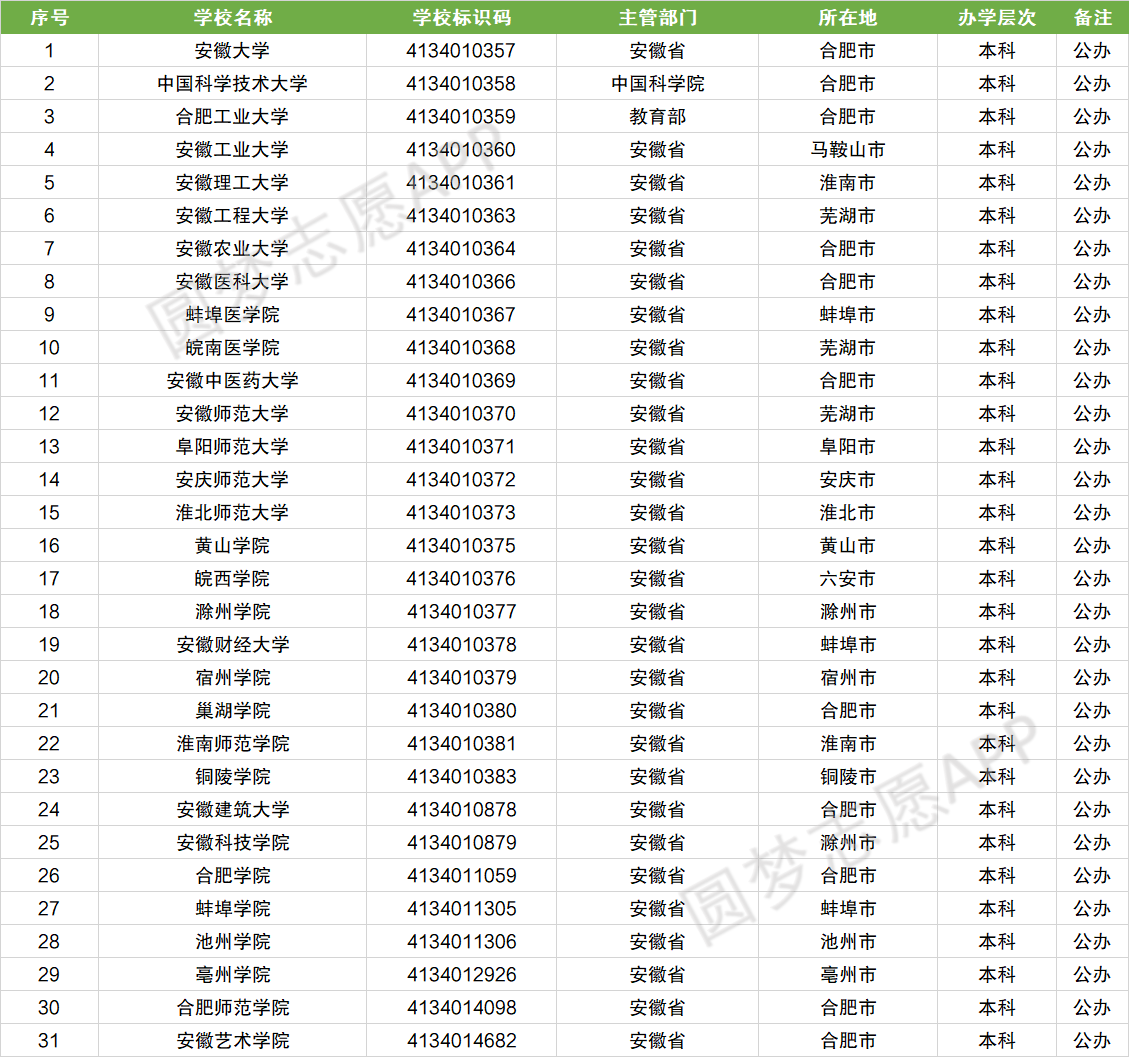Image resolution: width=1129 pixels, height=1057 pixels.
Task: Select the 蚌埠医学院 cell
Action: point(232,315)
